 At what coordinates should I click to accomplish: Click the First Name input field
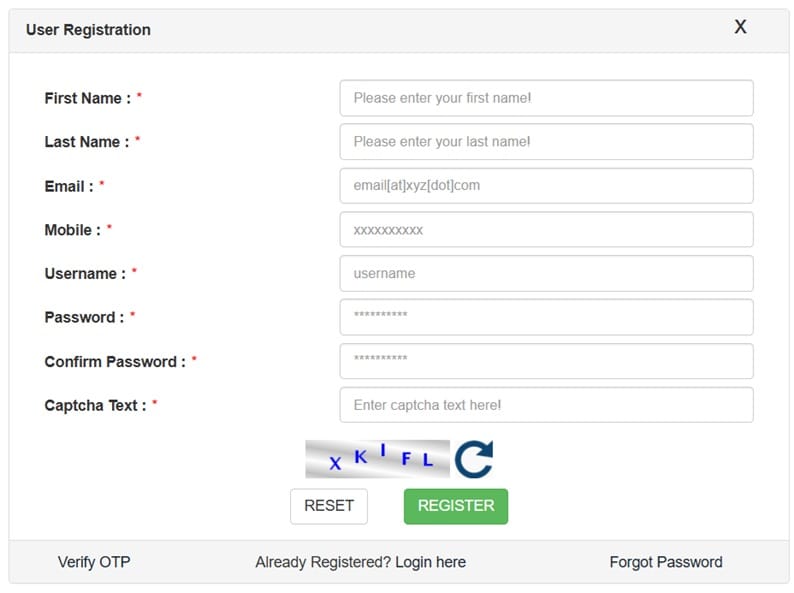point(546,98)
